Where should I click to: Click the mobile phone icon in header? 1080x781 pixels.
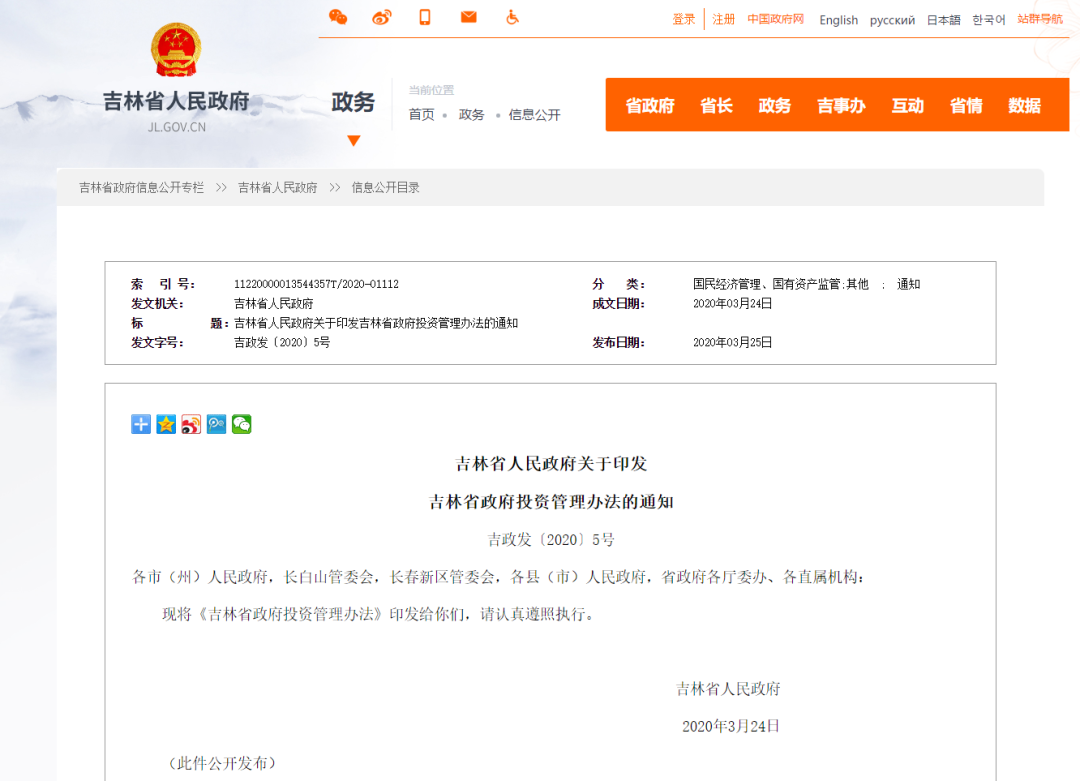425,17
